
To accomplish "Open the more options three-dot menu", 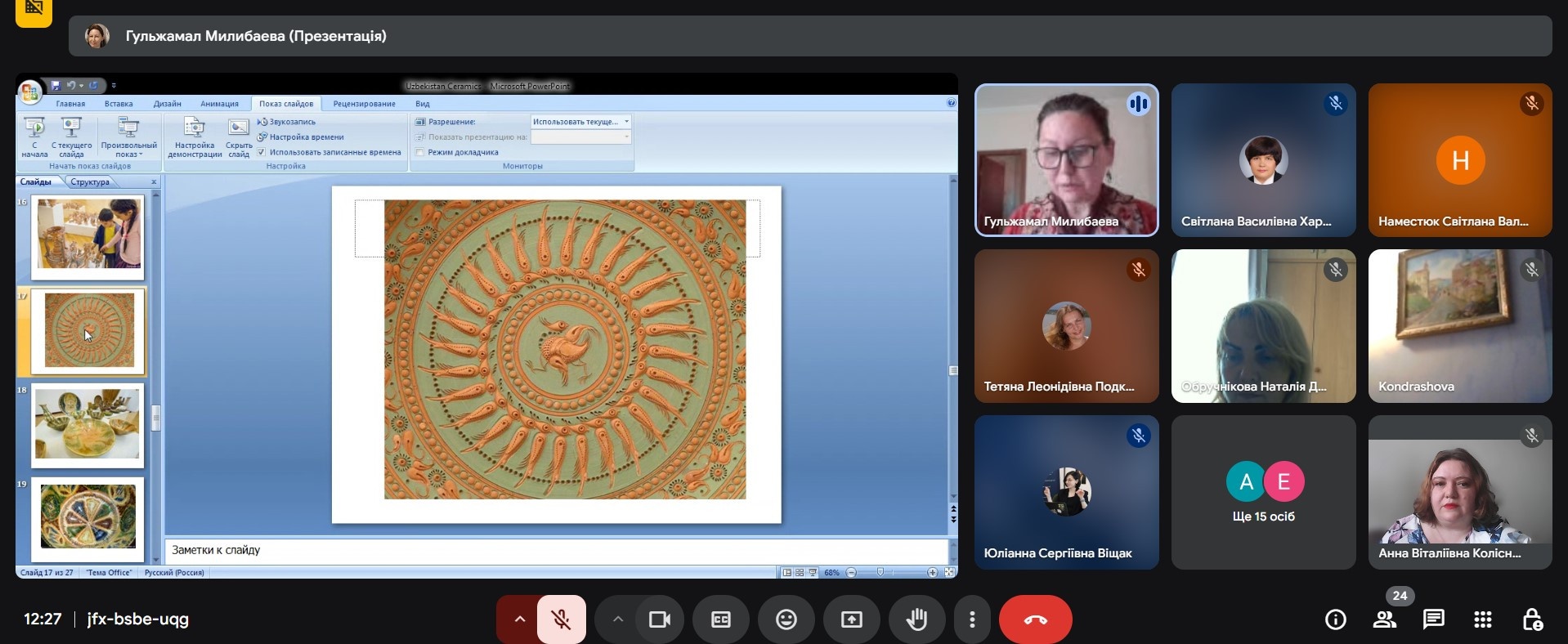I will tap(972, 619).
